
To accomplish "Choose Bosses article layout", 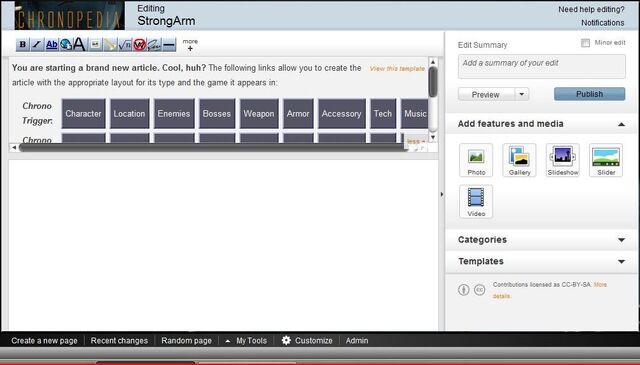I will click(x=217, y=114).
